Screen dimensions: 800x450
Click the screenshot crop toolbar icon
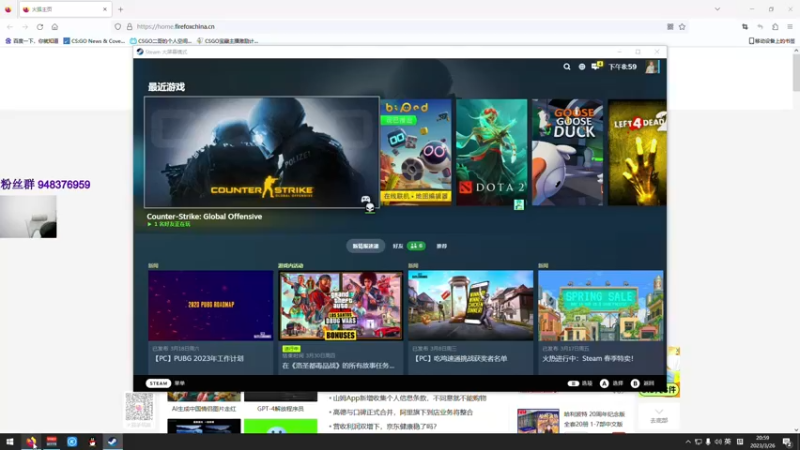point(745,27)
